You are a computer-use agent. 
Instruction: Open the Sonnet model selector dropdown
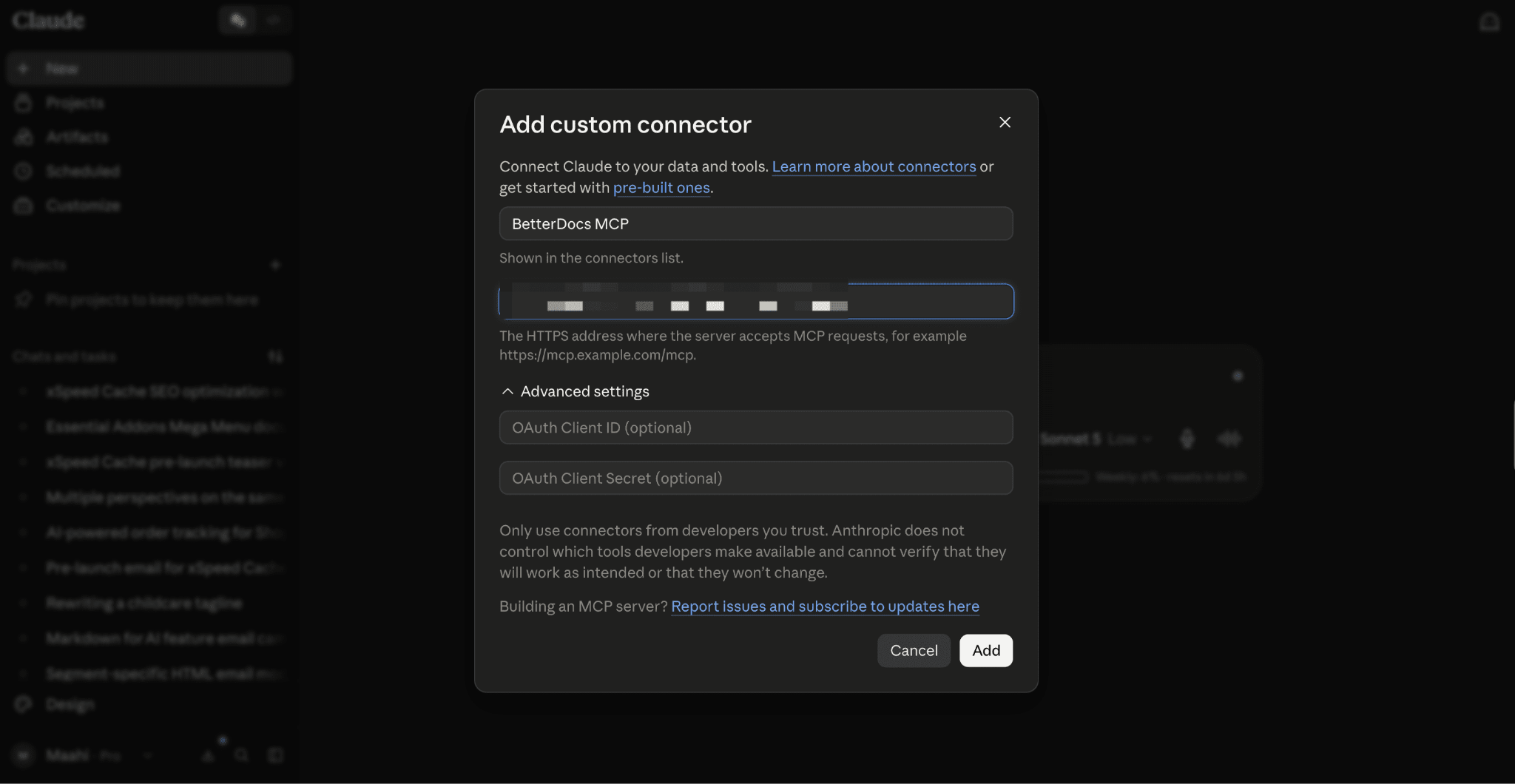[x=1096, y=439]
